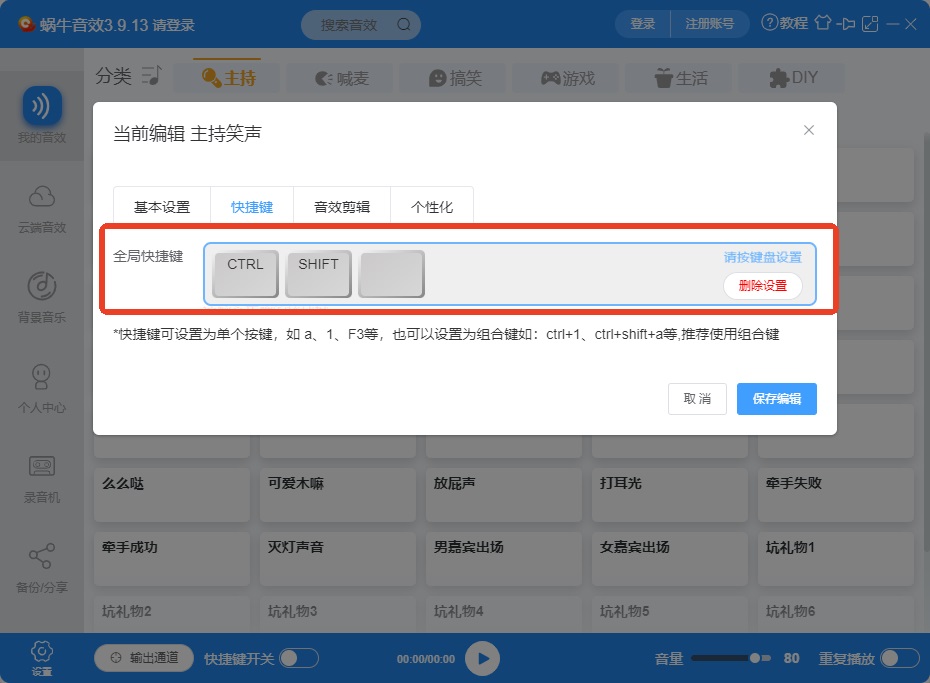This screenshot has width=930, height=683.
Task: Open 背景音乐 music disc icon
Action: point(42,286)
